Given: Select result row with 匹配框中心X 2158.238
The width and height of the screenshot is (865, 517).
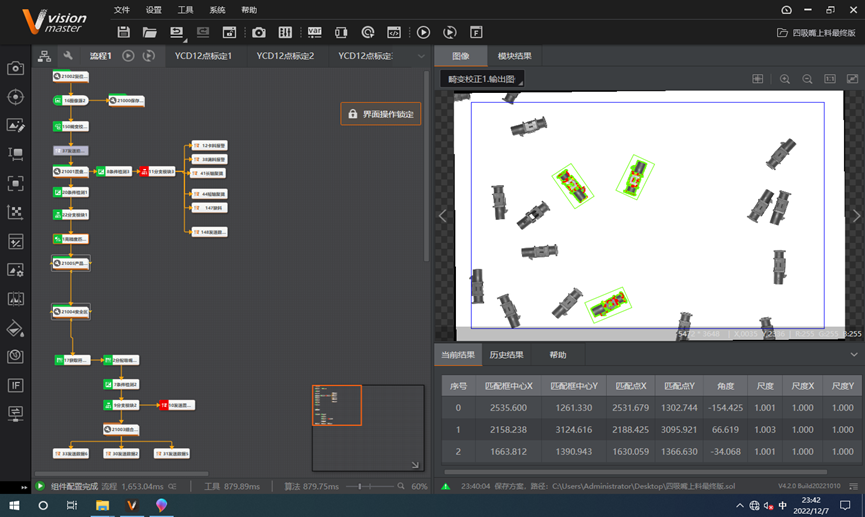Looking at the screenshot, I should (x=651, y=429).
